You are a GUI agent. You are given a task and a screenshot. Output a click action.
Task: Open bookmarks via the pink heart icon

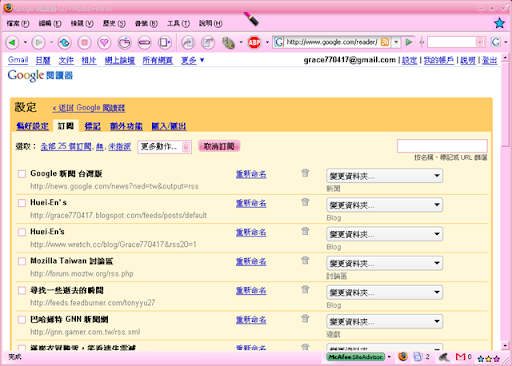coord(104,42)
